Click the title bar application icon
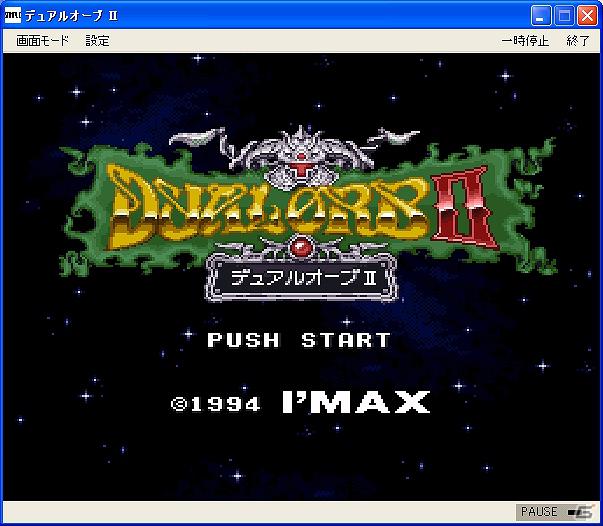603x526 pixels. tap(13, 16)
